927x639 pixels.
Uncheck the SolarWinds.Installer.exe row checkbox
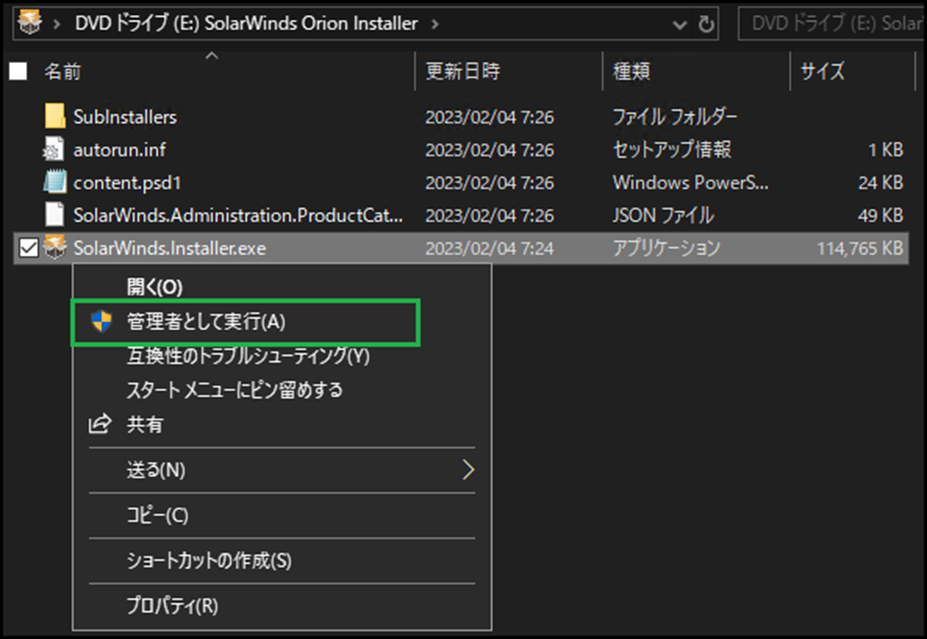28,248
